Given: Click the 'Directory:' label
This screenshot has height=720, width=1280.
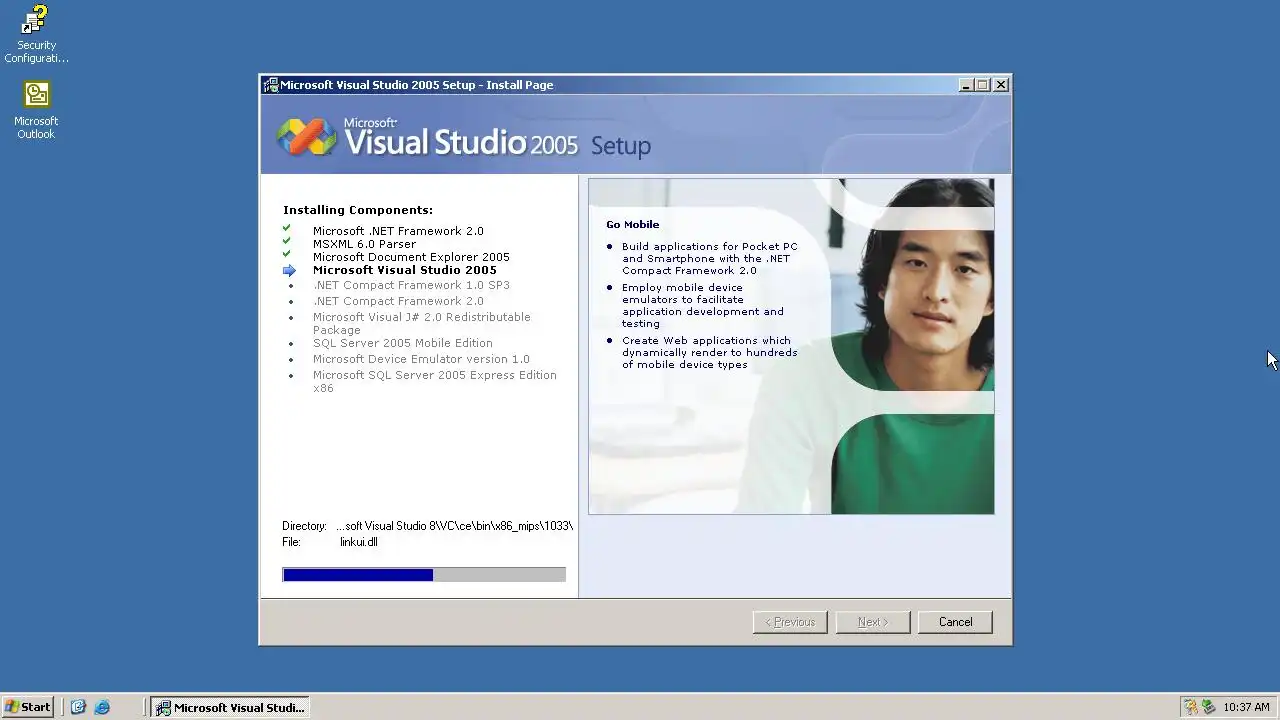Looking at the screenshot, I should 304,526.
